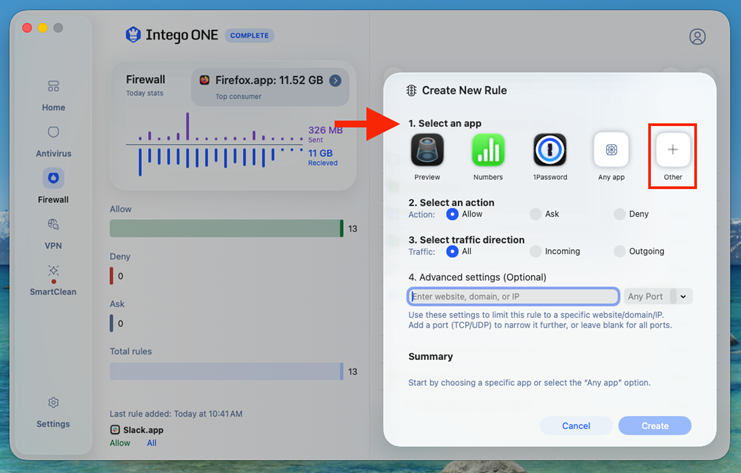Click the Create button
The image size is (741, 473).
tap(655, 426)
